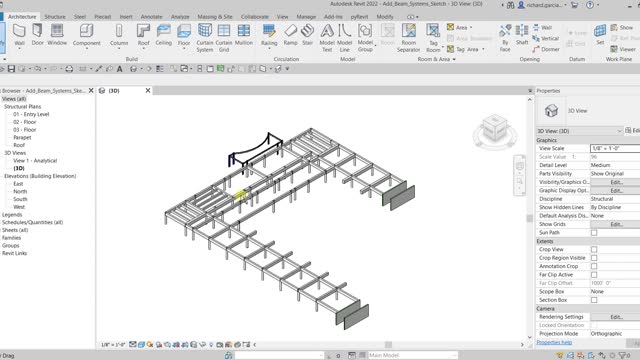This screenshot has width=640, height=360.
Task: Select the Model Text tool
Action: point(327,38)
